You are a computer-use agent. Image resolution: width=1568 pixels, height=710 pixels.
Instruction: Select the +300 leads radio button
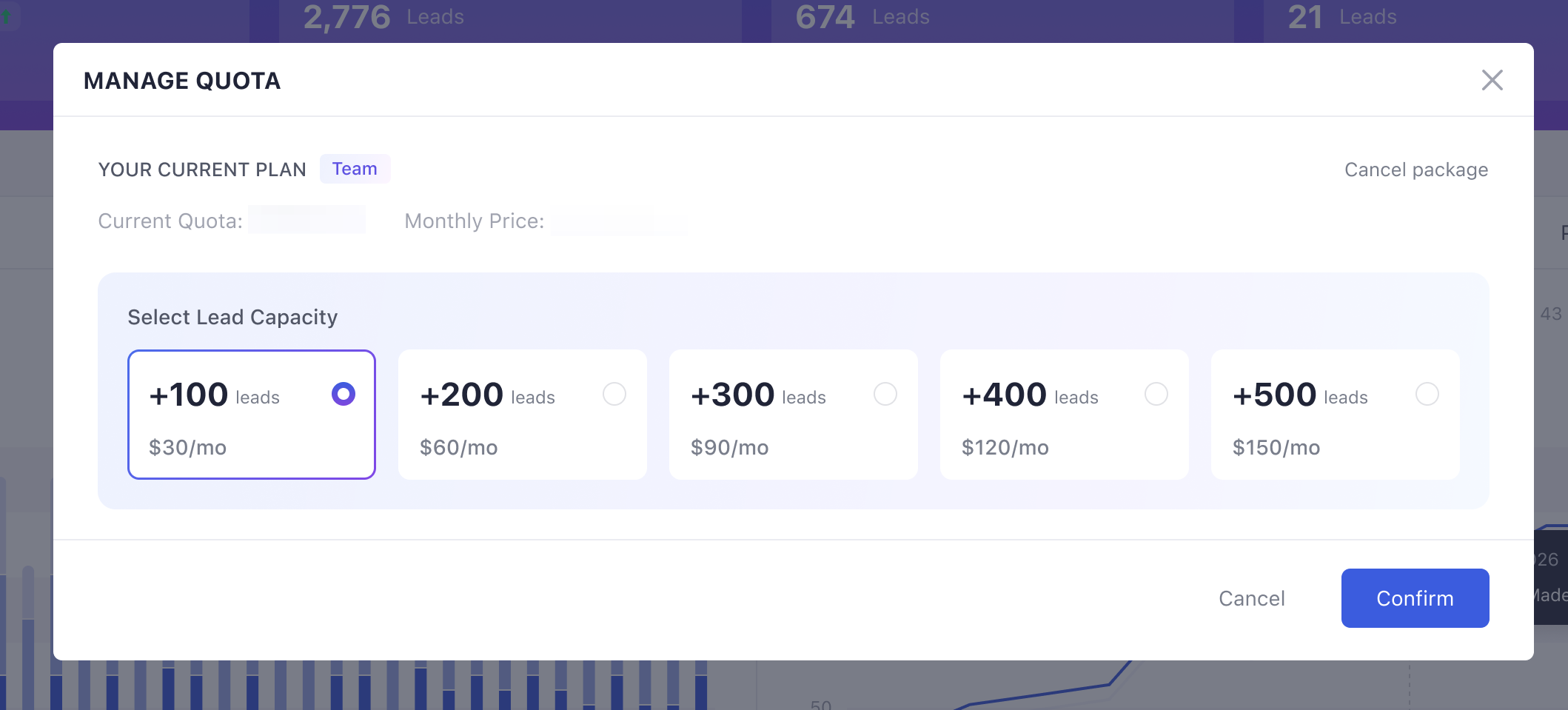(885, 394)
